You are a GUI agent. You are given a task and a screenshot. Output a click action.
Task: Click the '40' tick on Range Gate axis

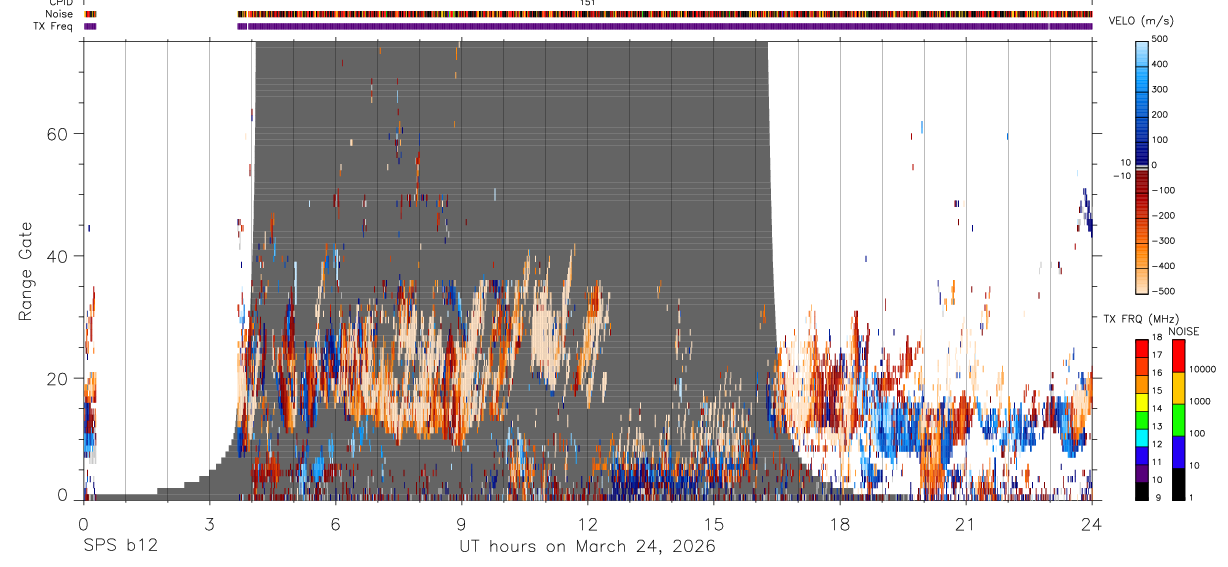[59, 256]
